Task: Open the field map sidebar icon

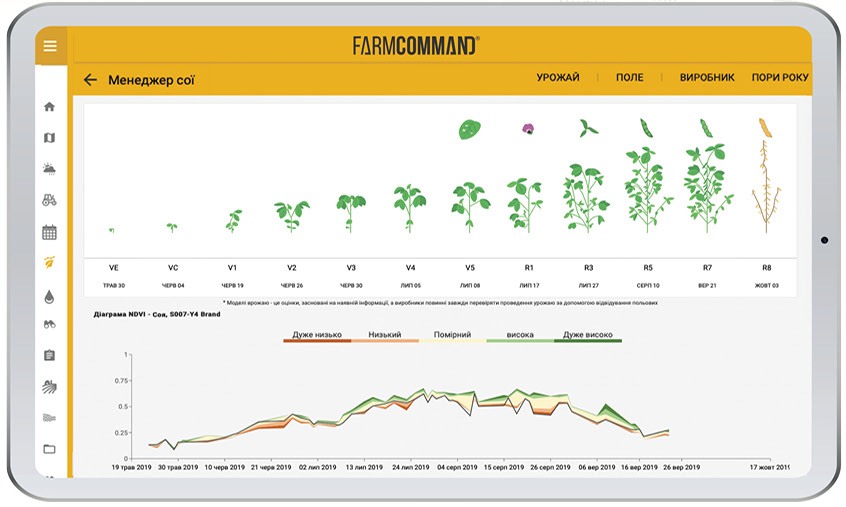Action: tap(50, 138)
